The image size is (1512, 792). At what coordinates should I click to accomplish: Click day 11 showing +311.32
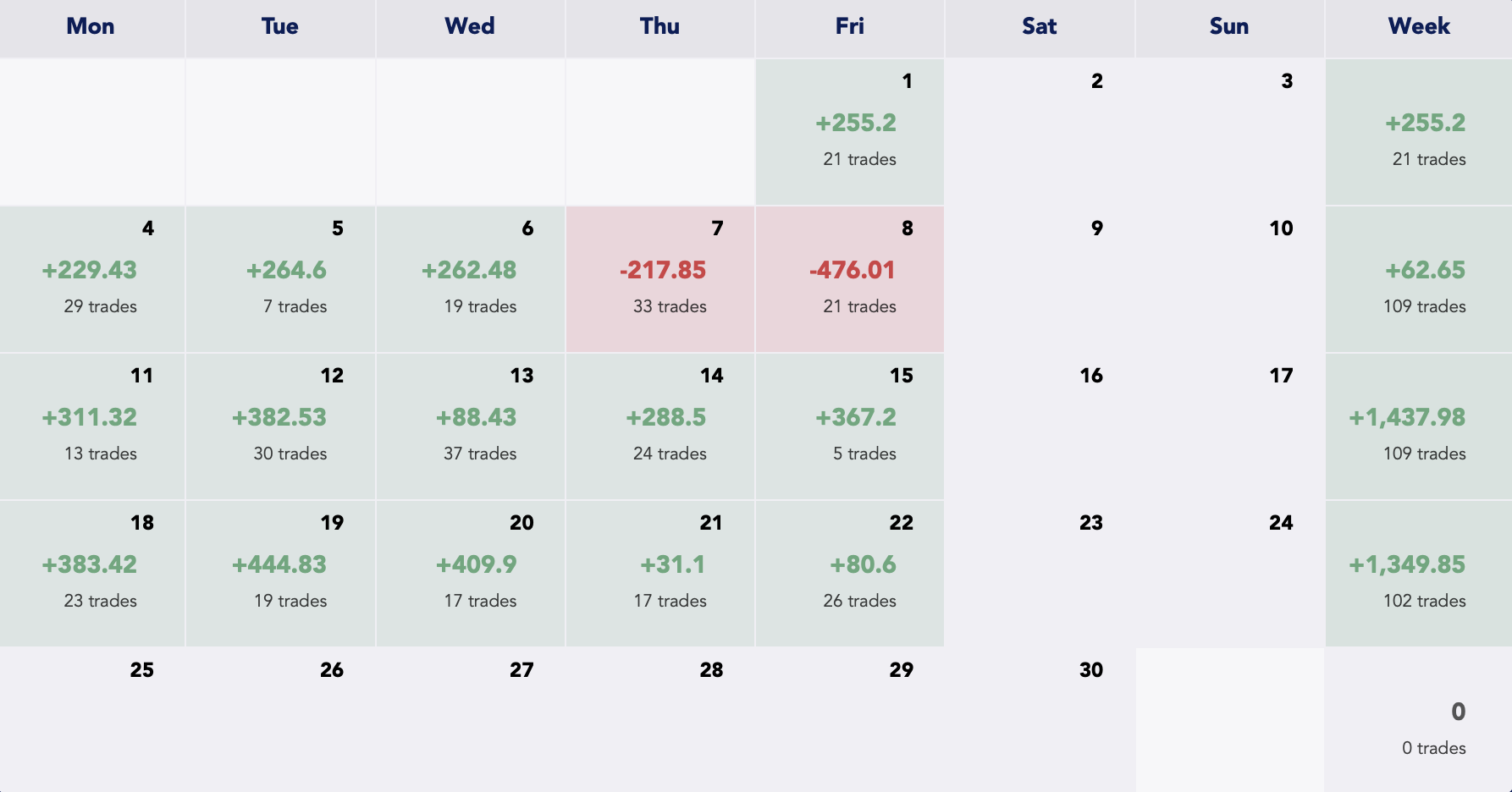pos(91,426)
